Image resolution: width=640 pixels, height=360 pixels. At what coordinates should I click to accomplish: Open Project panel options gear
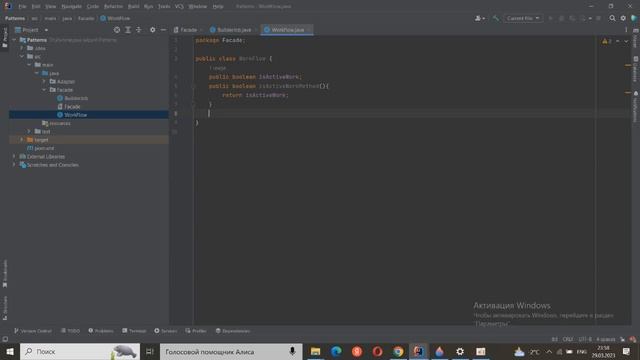(x=152, y=30)
